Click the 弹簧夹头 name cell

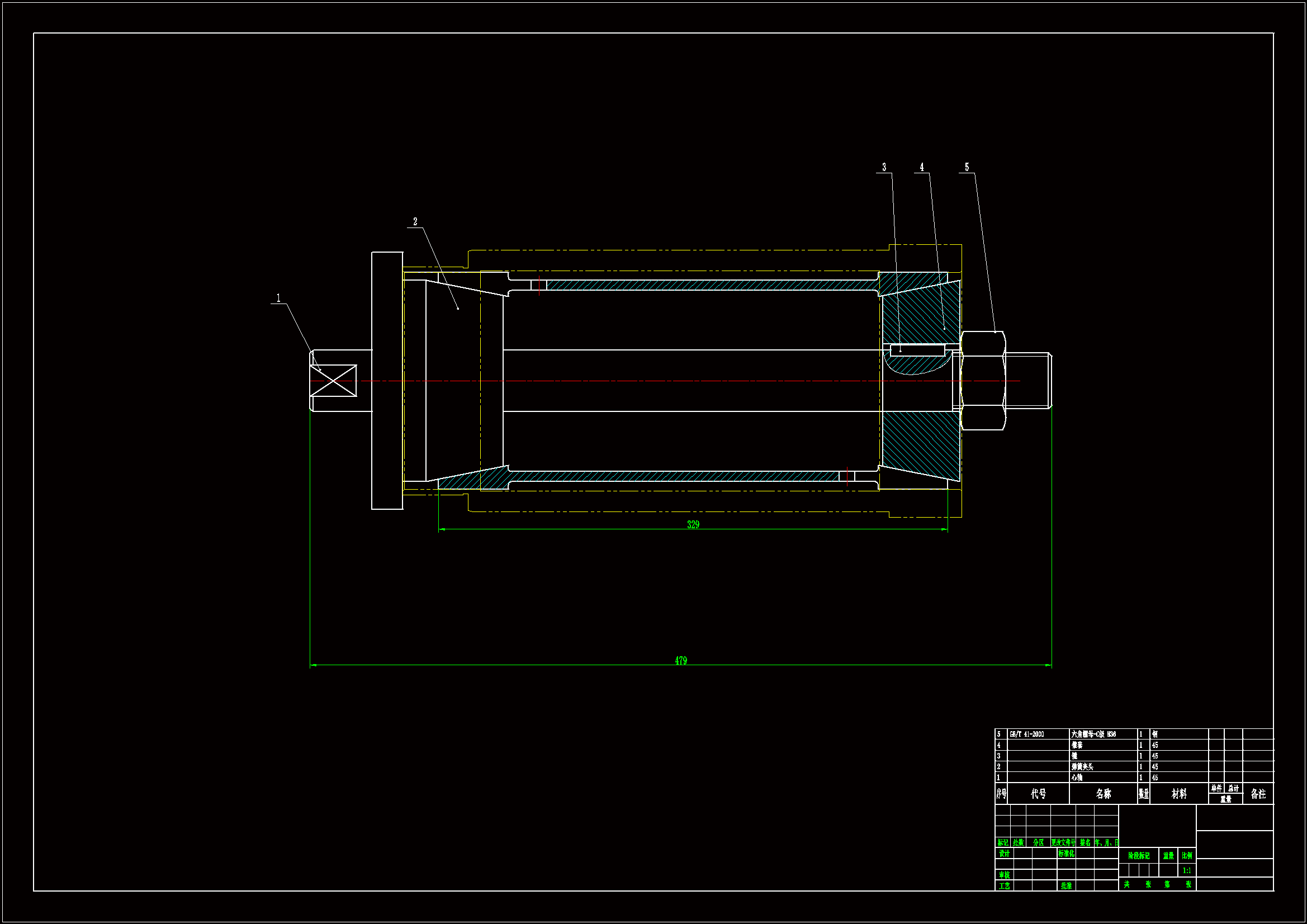pyautogui.click(x=1082, y=766)
